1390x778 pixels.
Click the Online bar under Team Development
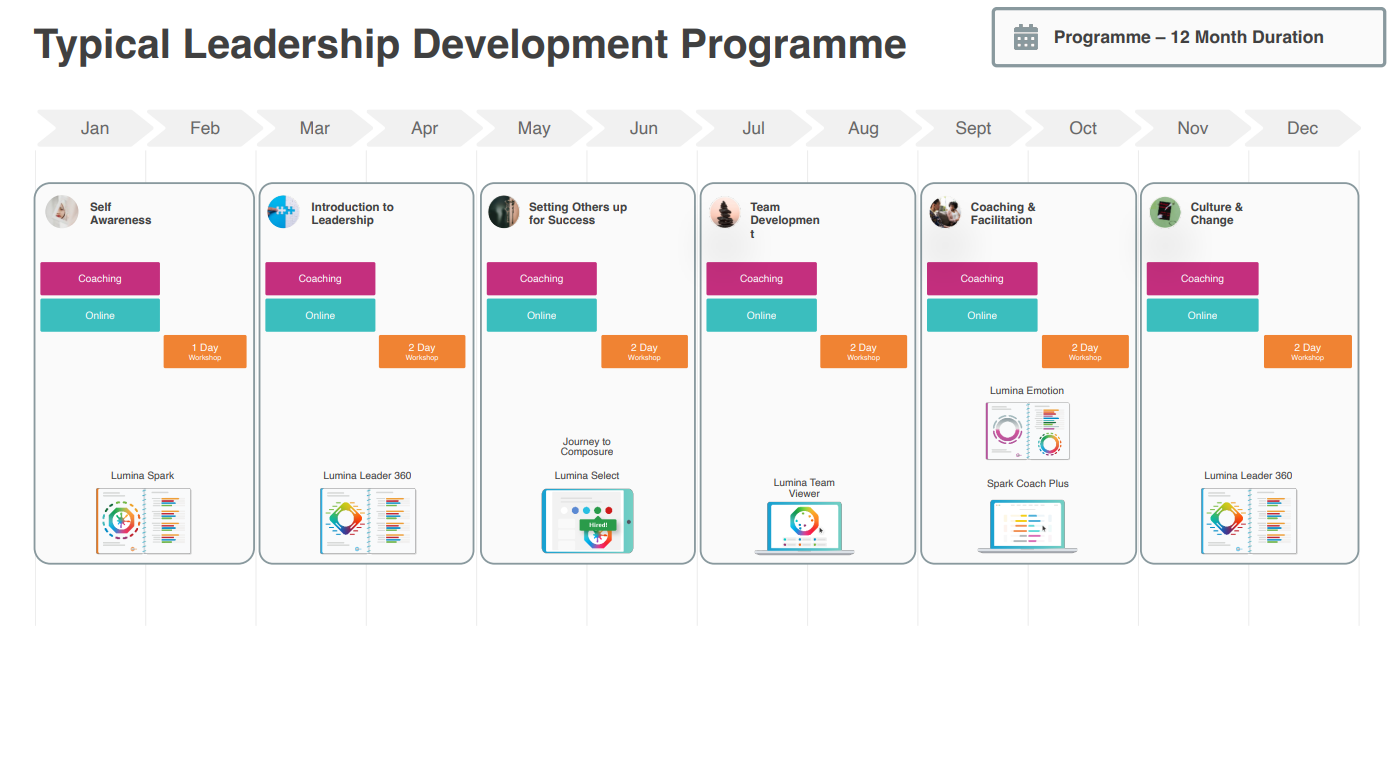761,315
